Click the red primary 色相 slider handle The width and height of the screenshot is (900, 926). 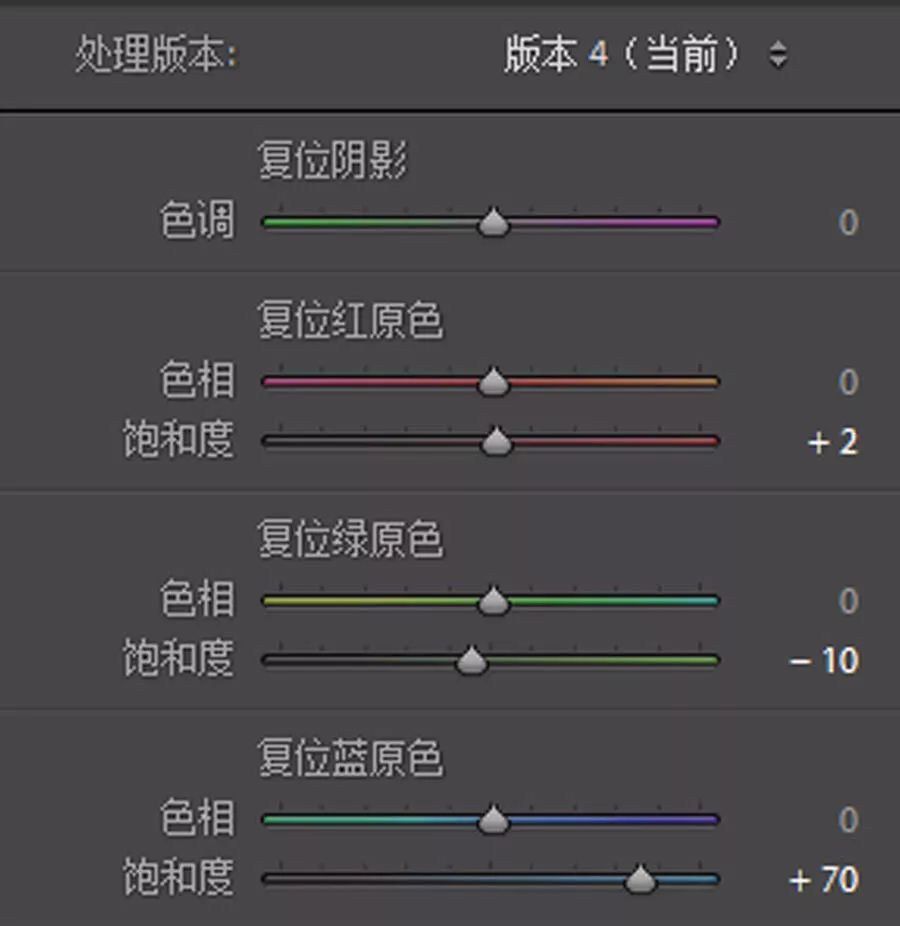[x=492, y=382]
